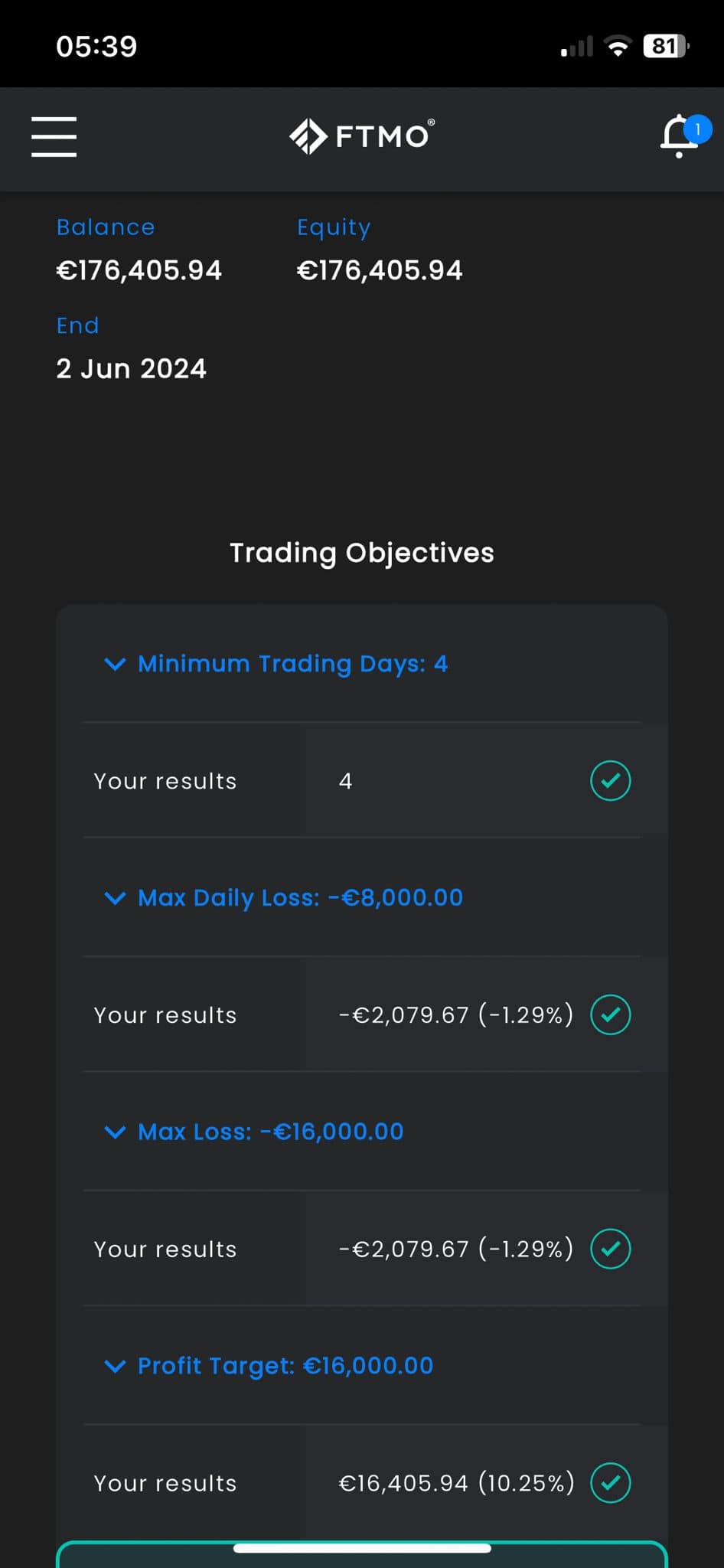
Task: Click Profit Target passed checkmark
Action: pos(610,1483)
